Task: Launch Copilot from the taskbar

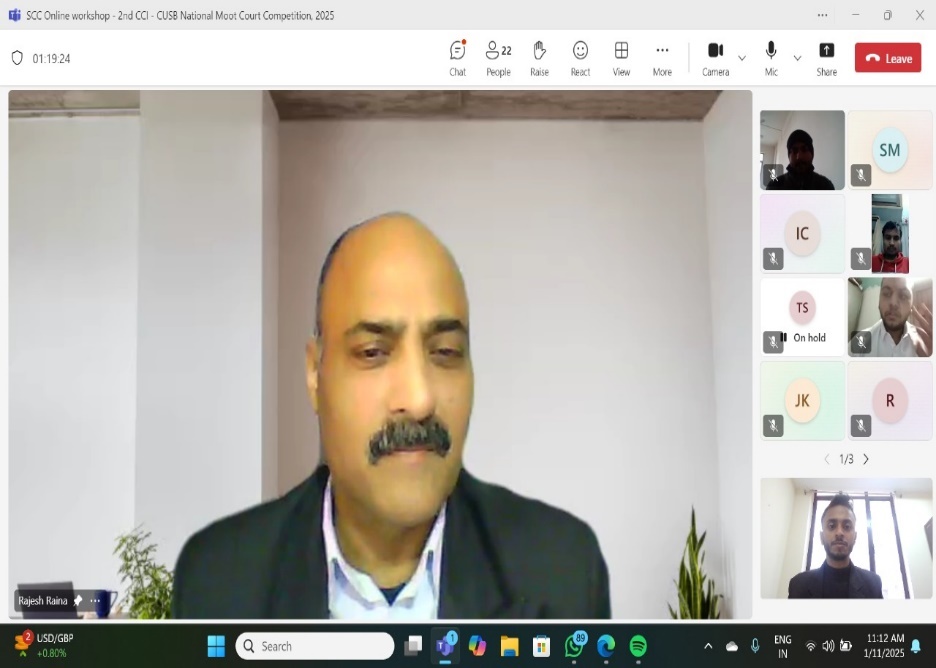Action: click(478, 646)
